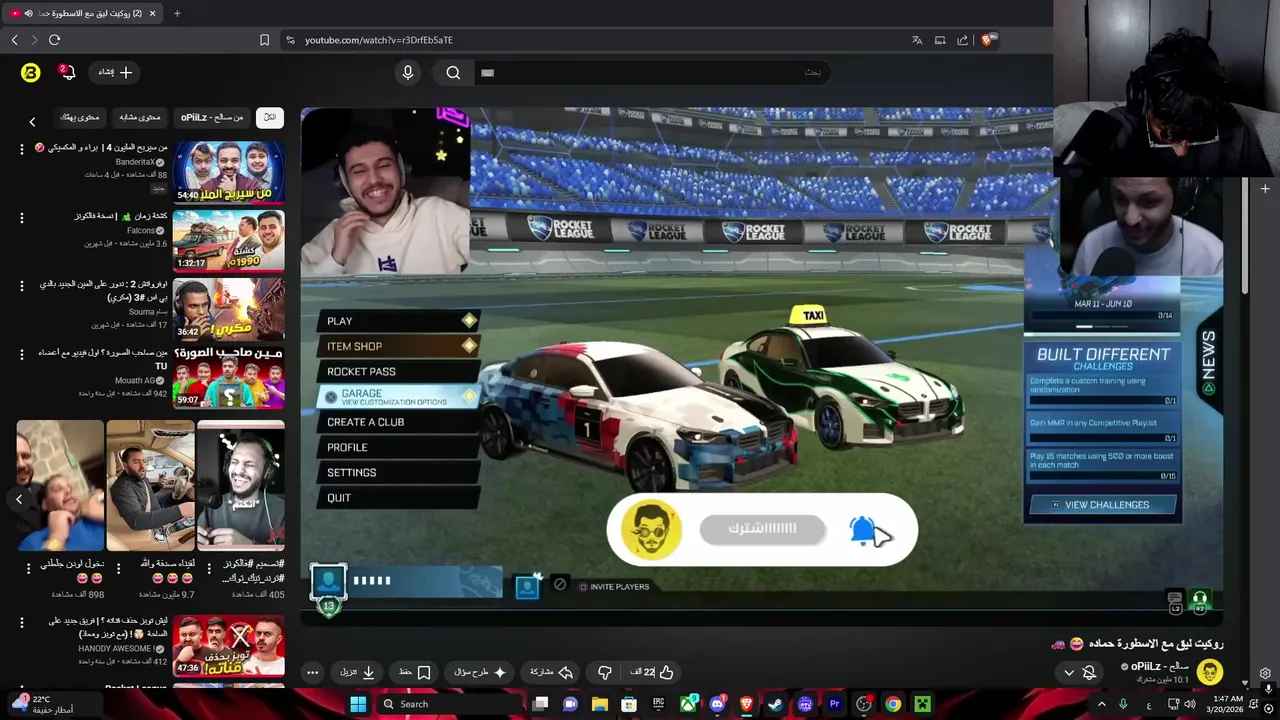Image resolution: width=1280 pixels, height=720 pixels.
Task: Save video with the حفظ button
Action: [x=414, y=672]
